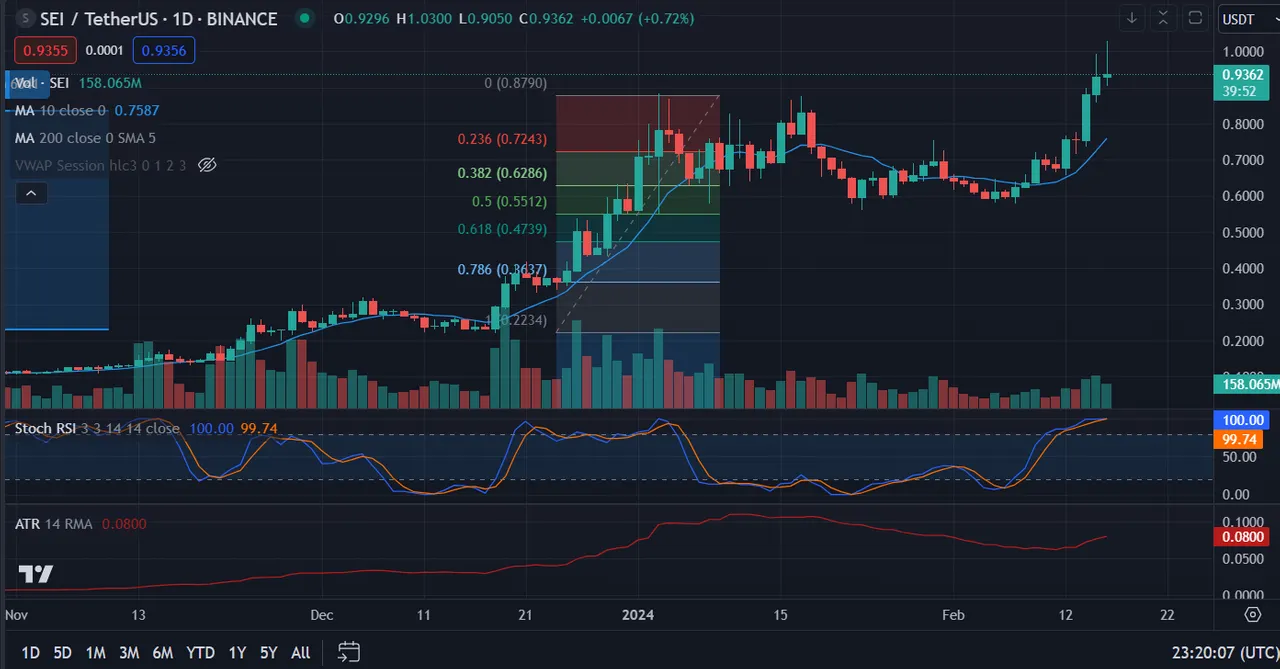
Task: Click the ATR 0.0800 axis label
Action: pos(1241,537)
